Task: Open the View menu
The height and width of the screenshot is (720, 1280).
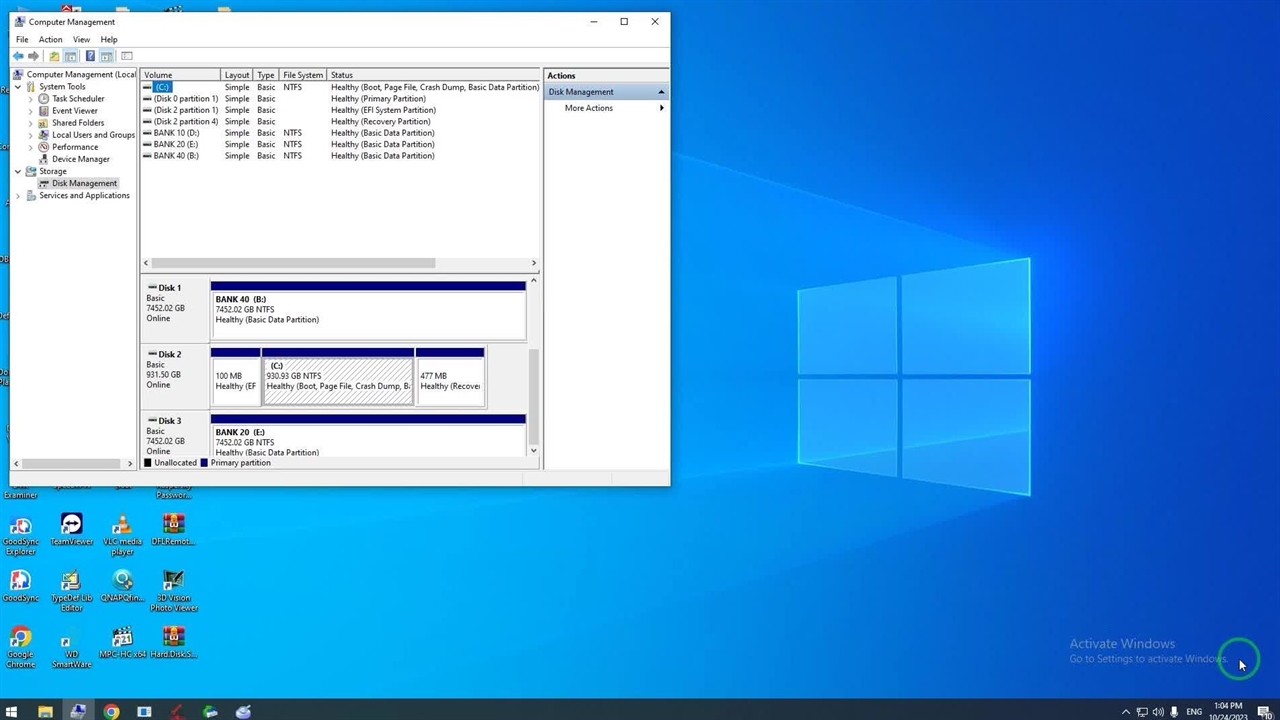Action: (x=81, y=40)
